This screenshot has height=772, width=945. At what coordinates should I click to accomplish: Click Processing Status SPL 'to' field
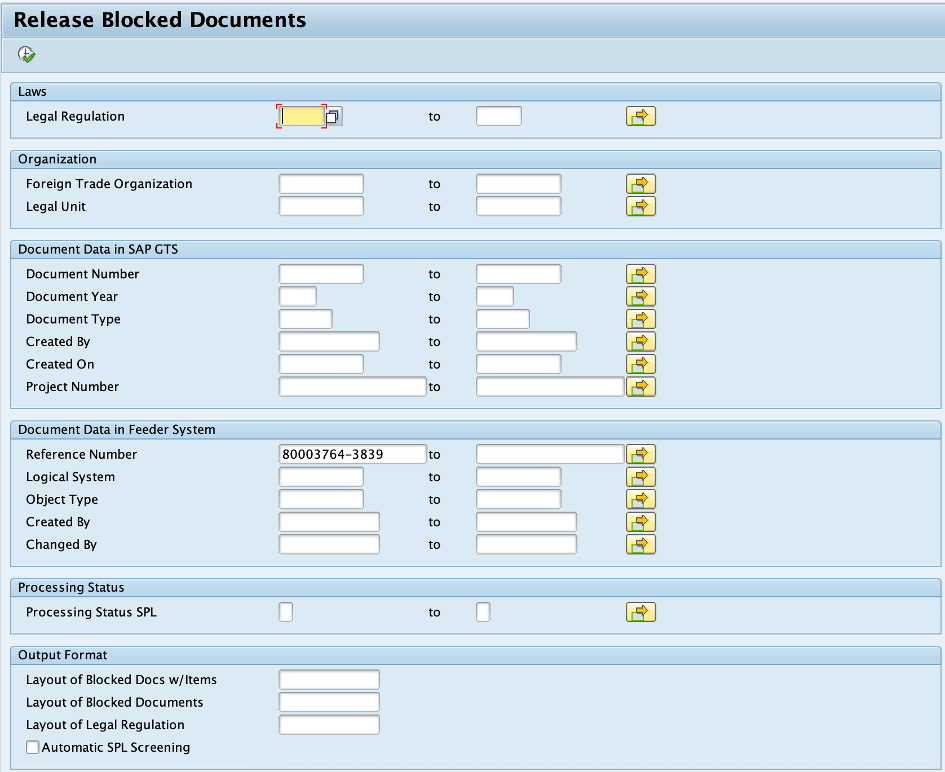click(x=483, y=612)
